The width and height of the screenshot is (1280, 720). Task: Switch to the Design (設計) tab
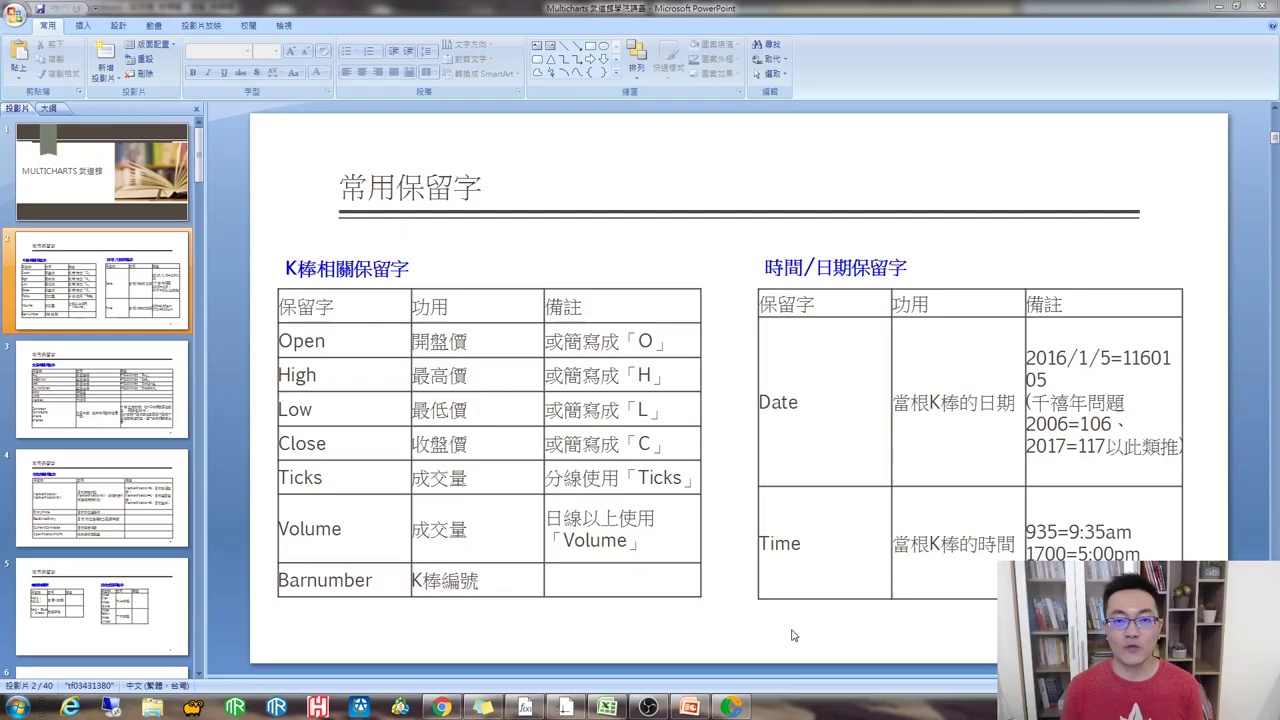tap(118, 26)
